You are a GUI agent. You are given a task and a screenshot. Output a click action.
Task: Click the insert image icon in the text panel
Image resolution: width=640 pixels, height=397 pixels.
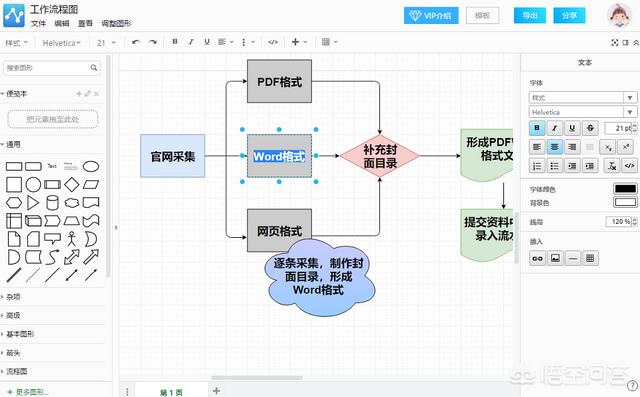click(555, 258)
